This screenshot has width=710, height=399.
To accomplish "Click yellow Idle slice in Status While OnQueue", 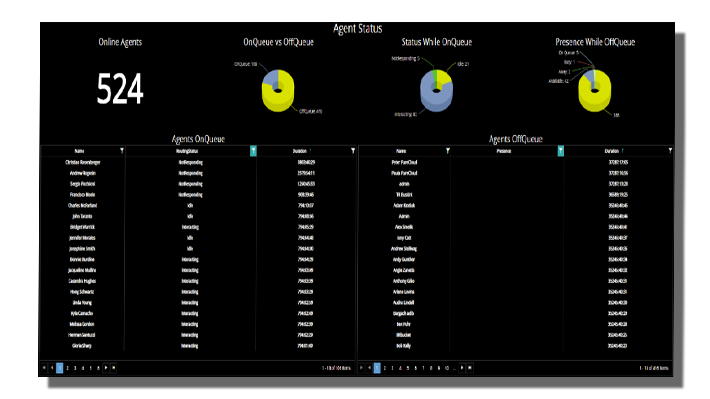I will click(x=444, y=78).
